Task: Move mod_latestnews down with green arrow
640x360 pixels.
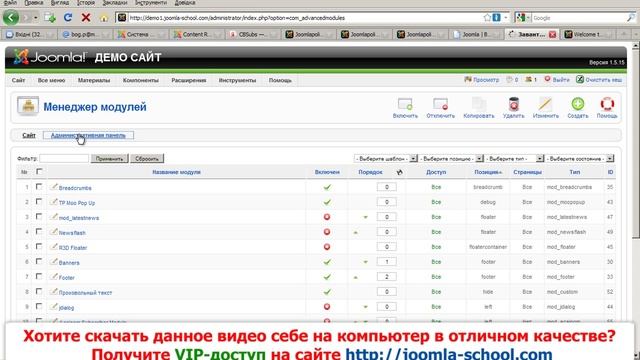Action: (366, 217)
